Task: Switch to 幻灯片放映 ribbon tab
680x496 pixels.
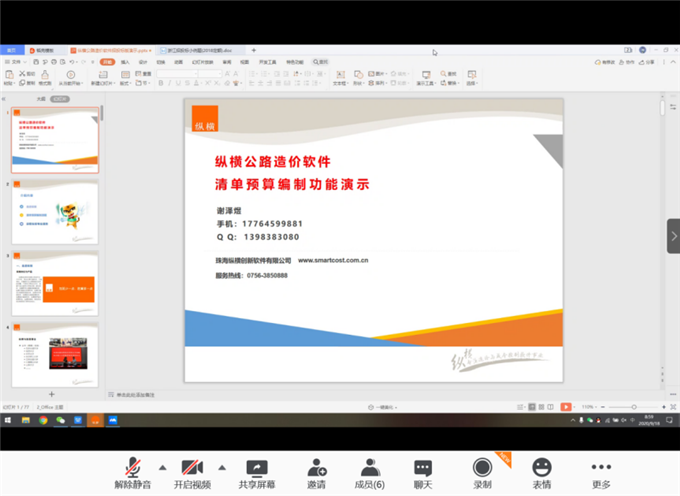Action: 203,62
